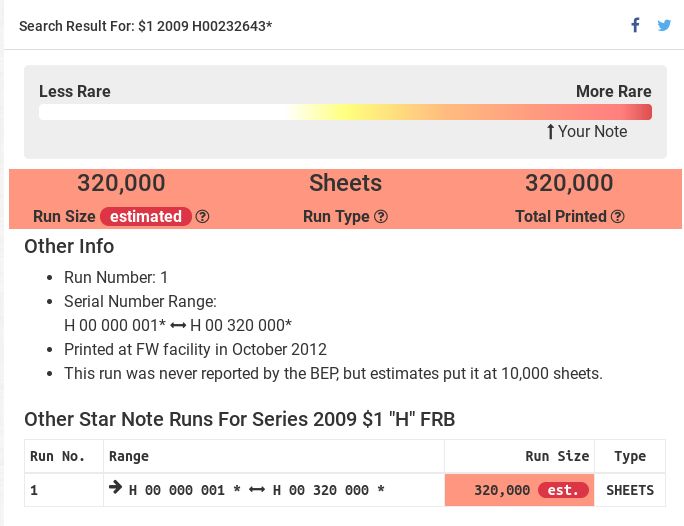Click red estimated badge under Run Size
This screenshot has width=684, height=526.
coord(146,216)
